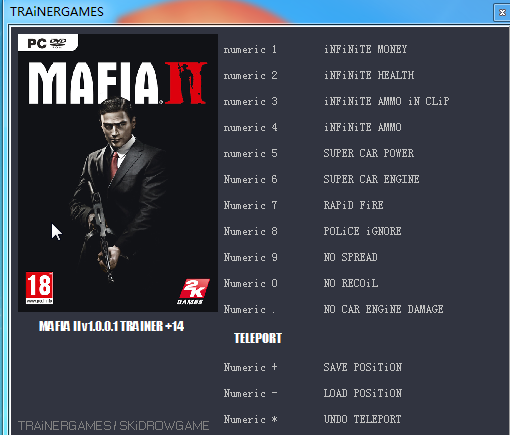Click the Mafia II cover art image
510x435 pixels.
point(118,173)
